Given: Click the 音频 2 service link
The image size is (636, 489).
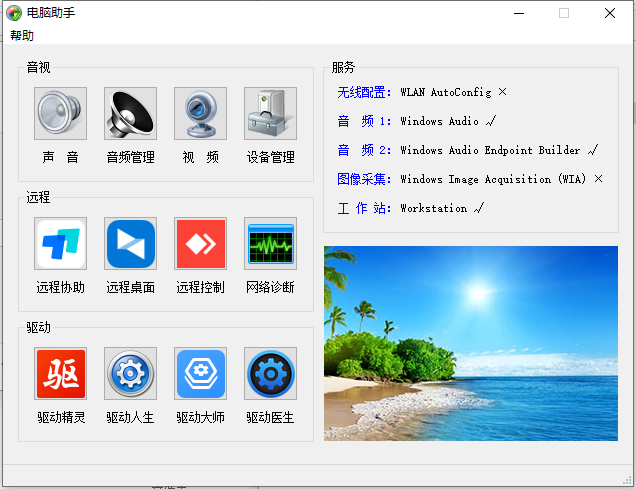Looking at the screenshot, I should [x=364, y=150].
